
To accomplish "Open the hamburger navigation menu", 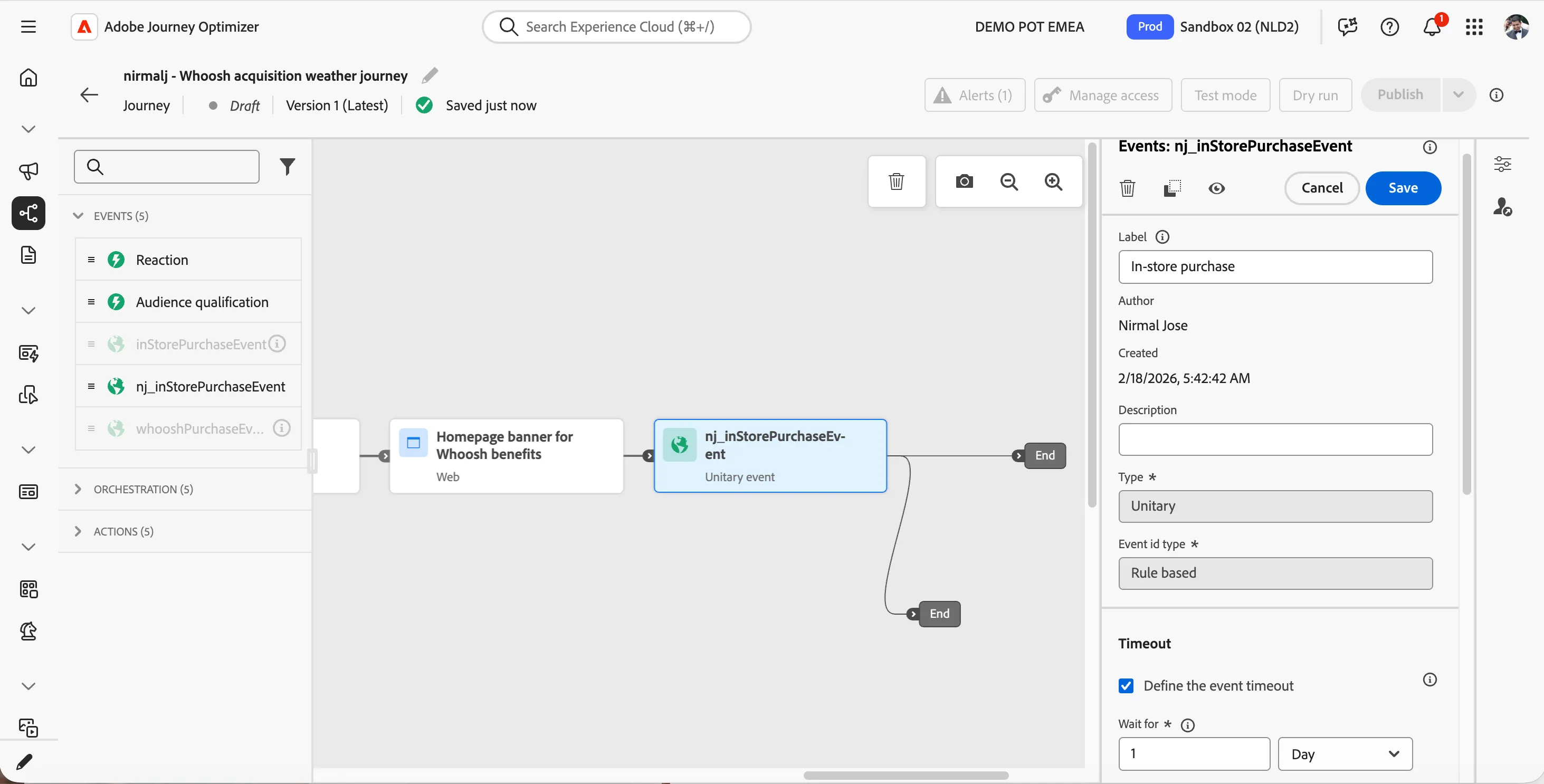I will [x=28, y=26].
